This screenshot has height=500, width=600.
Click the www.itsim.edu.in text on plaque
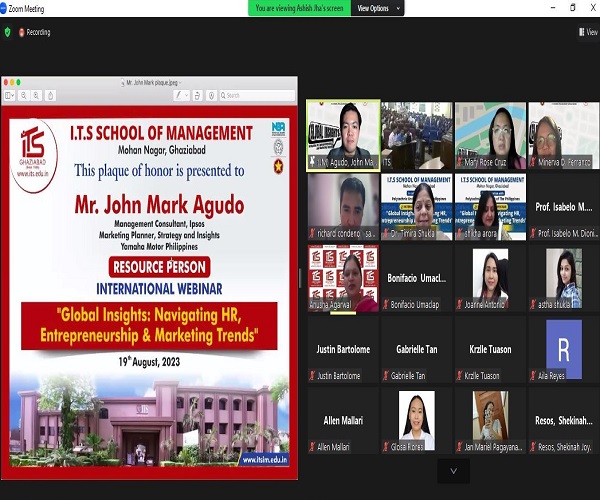click(x=265, y=459)
